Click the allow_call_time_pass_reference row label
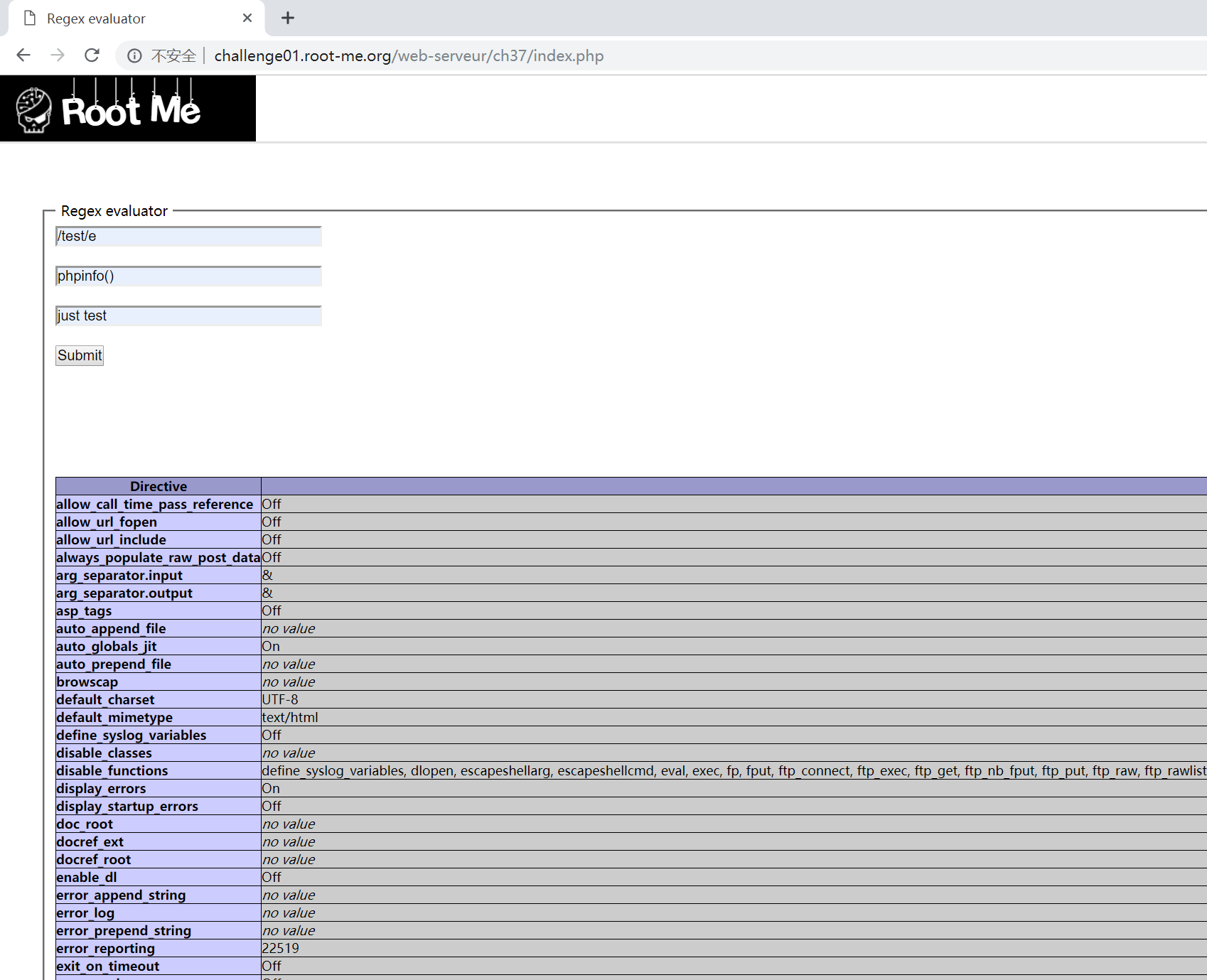1207x980 pixels. tap(155, 504)
